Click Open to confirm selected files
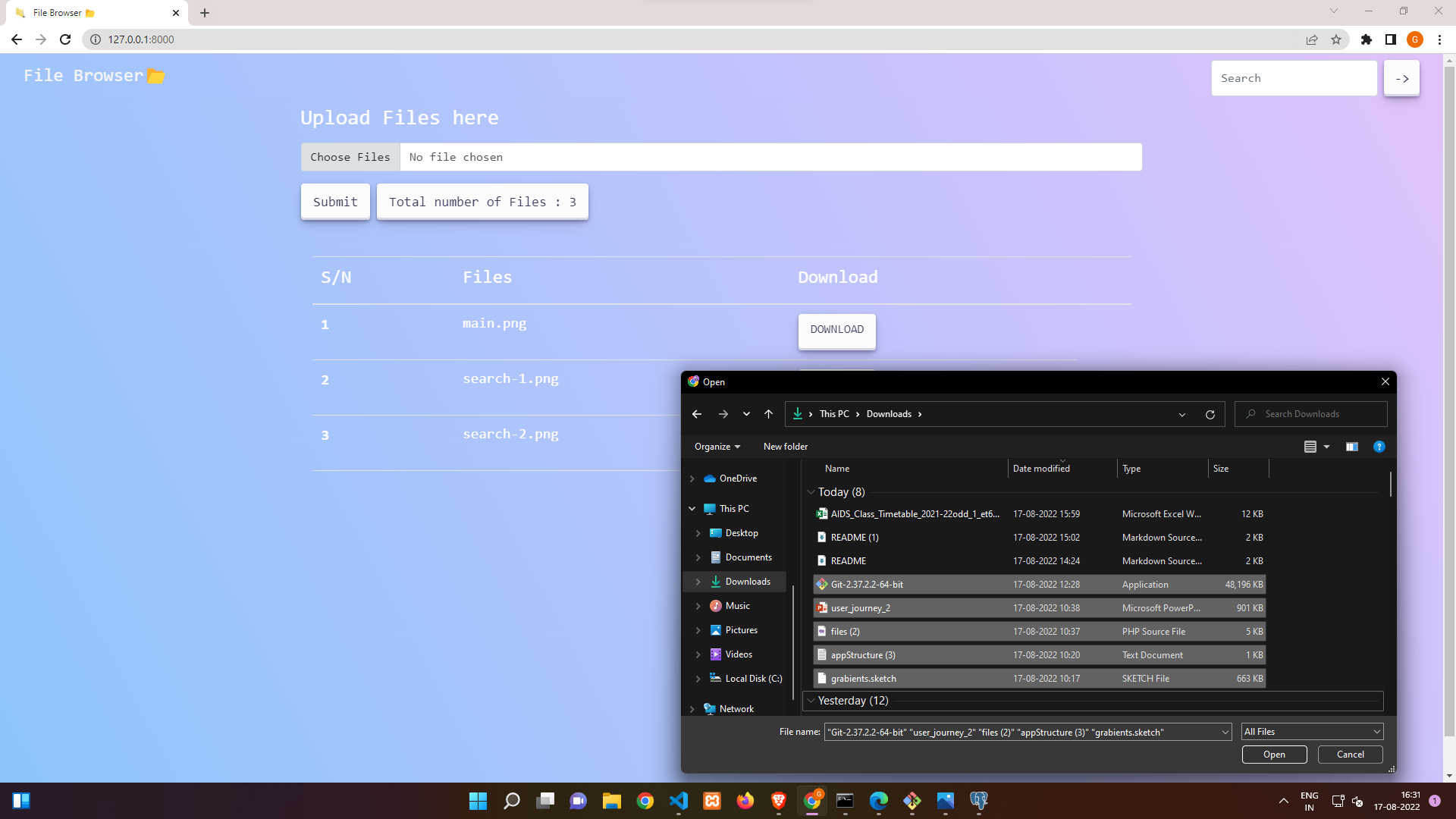Screen dimensions: 1456x819 click(x=1274, y=755)
